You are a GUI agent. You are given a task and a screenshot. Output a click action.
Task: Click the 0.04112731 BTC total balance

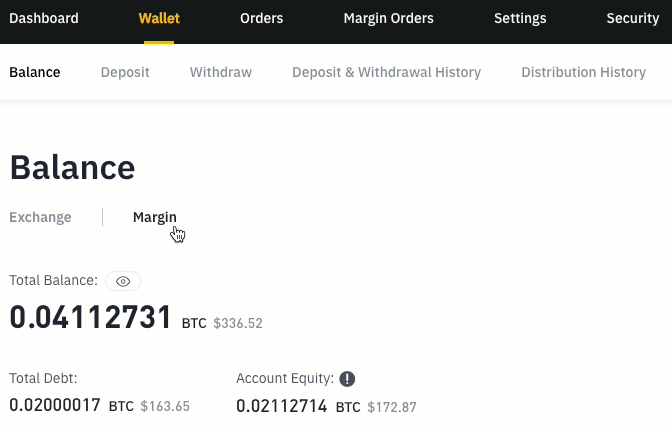pyautogui.click(x=91, y=317)
